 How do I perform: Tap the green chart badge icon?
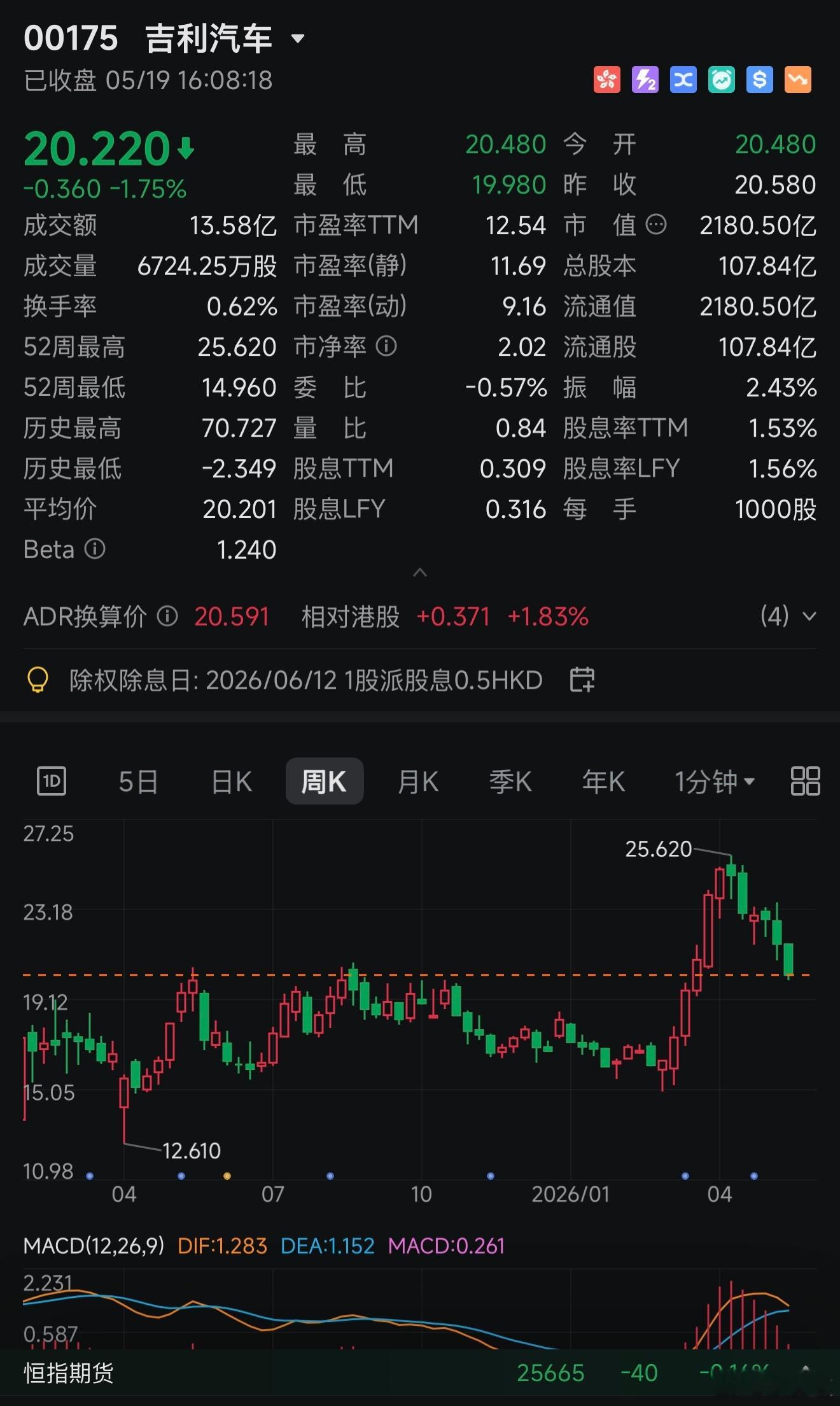tap(721, 80)
